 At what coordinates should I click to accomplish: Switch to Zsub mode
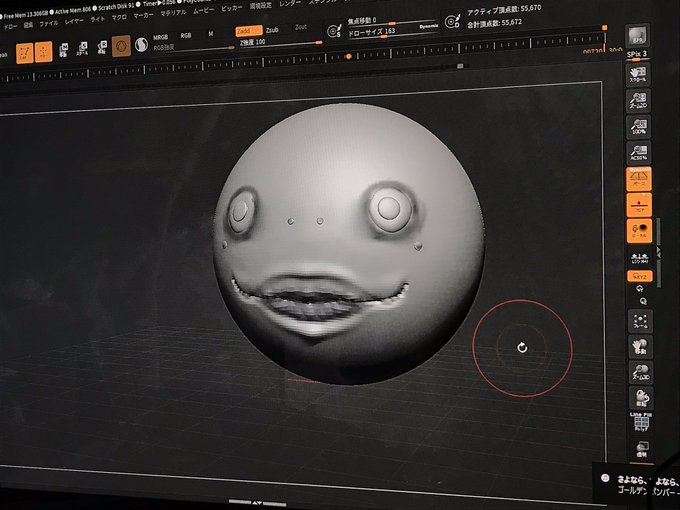tap(272, 29)
